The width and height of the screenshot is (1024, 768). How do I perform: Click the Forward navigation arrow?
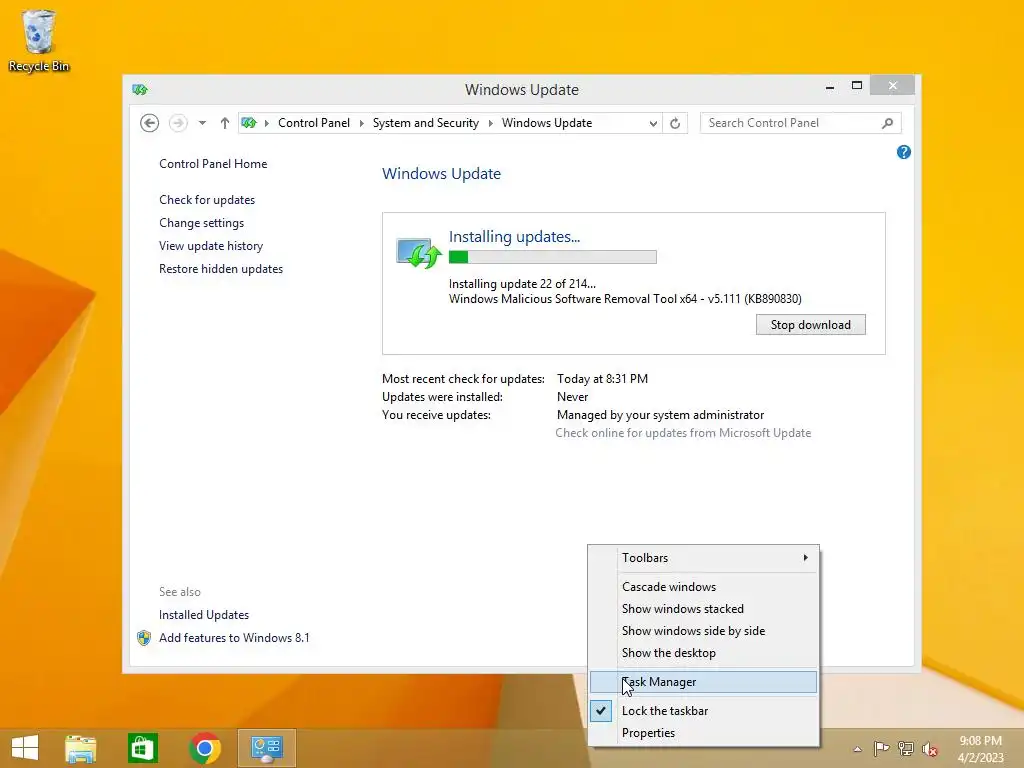(178, 123)
